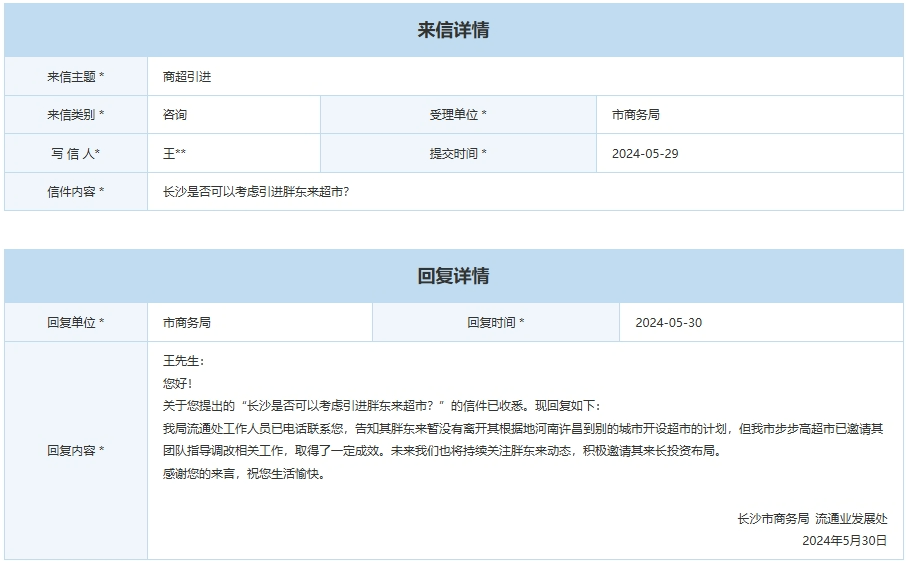Select the 受理单位 label

point(458,114)
